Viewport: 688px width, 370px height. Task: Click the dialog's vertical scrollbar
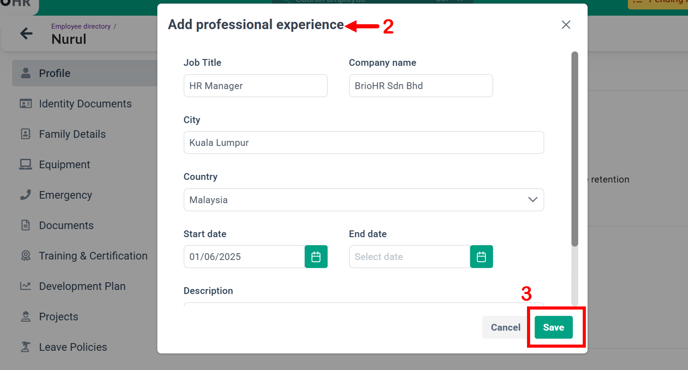574,149
